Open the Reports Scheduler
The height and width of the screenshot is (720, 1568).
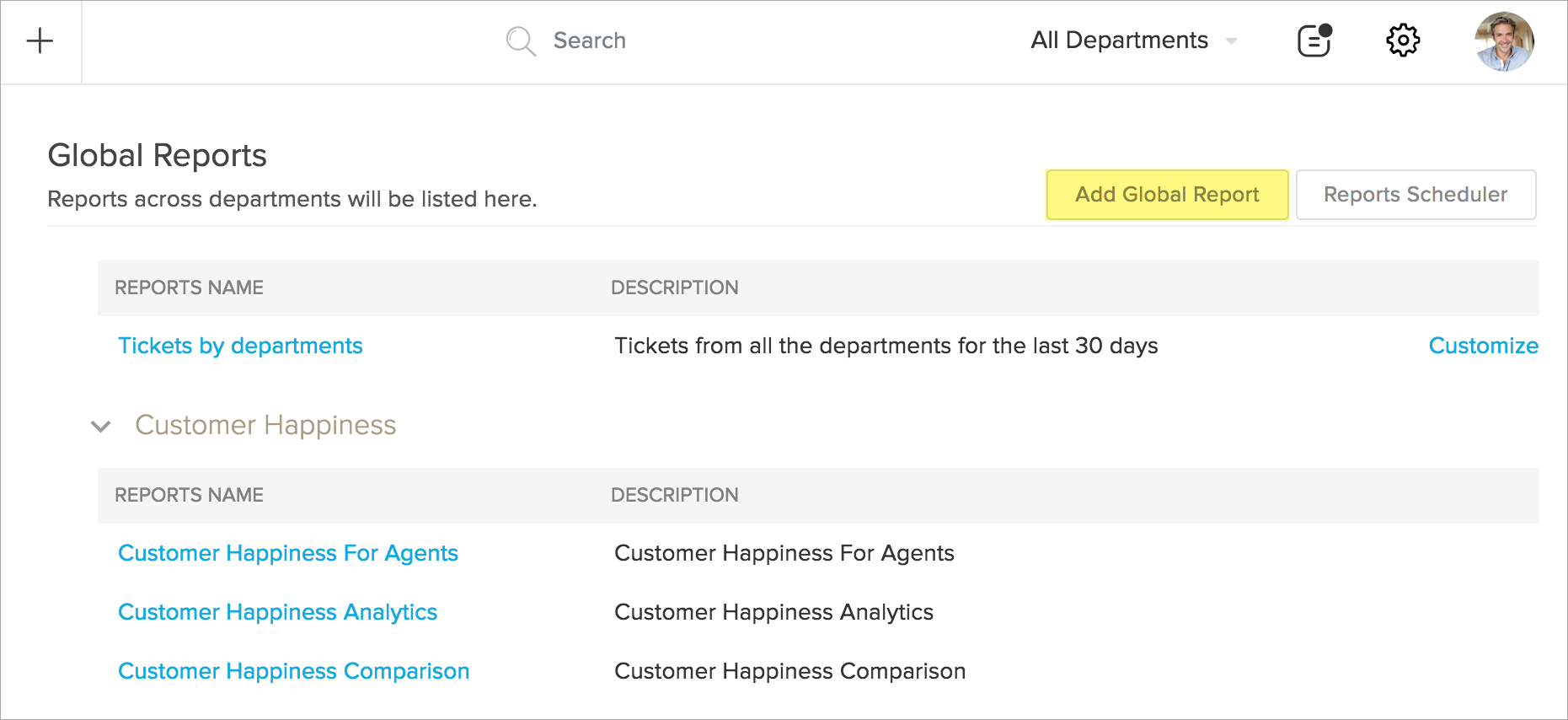coord(1415,195)
